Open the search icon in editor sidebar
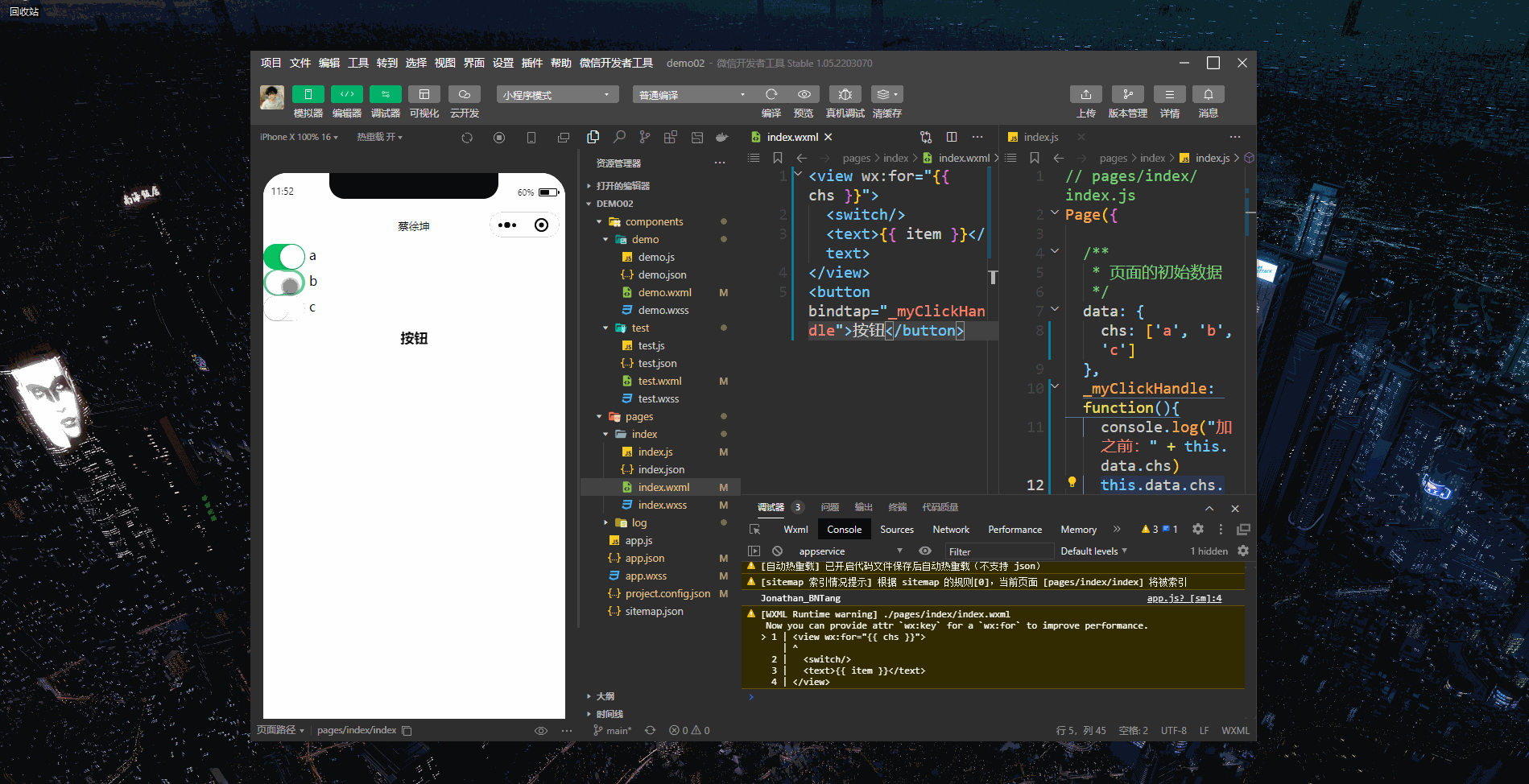This screenshot has height=784, width=1529. [619, 137]
